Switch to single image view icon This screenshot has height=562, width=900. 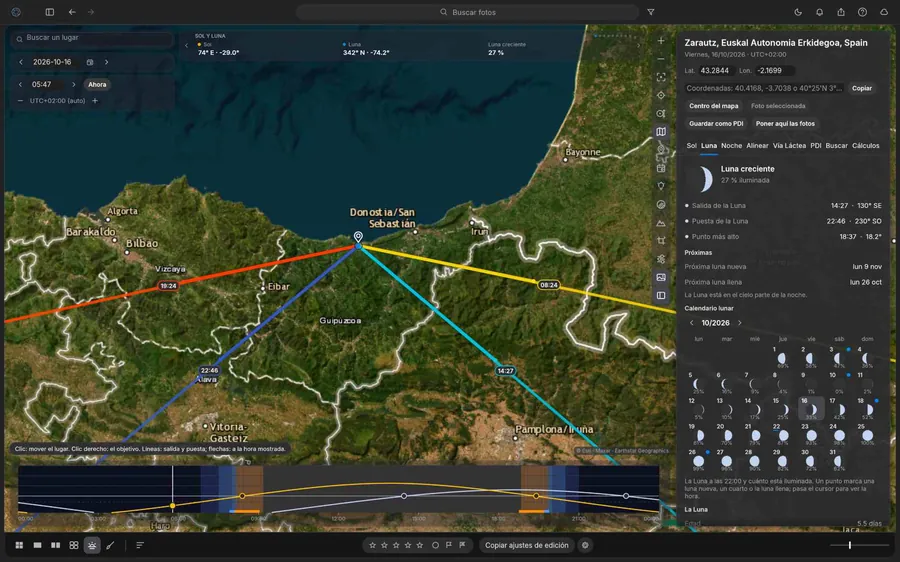37,545
